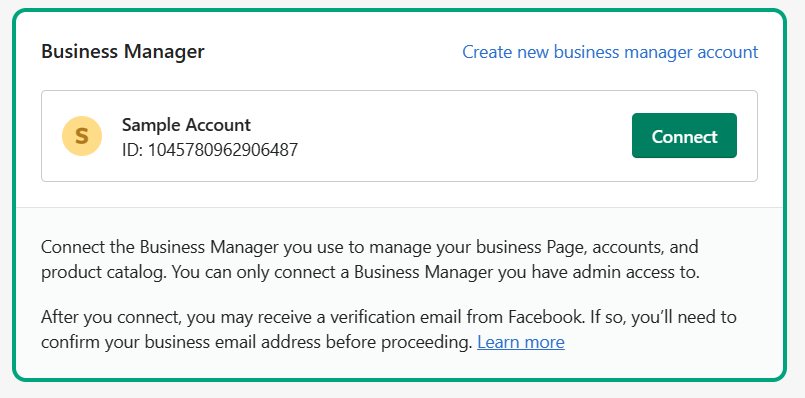Click the account ID number 1045780962906487
This screenshot has width=805, height=398.
click(x=223, y=150)
